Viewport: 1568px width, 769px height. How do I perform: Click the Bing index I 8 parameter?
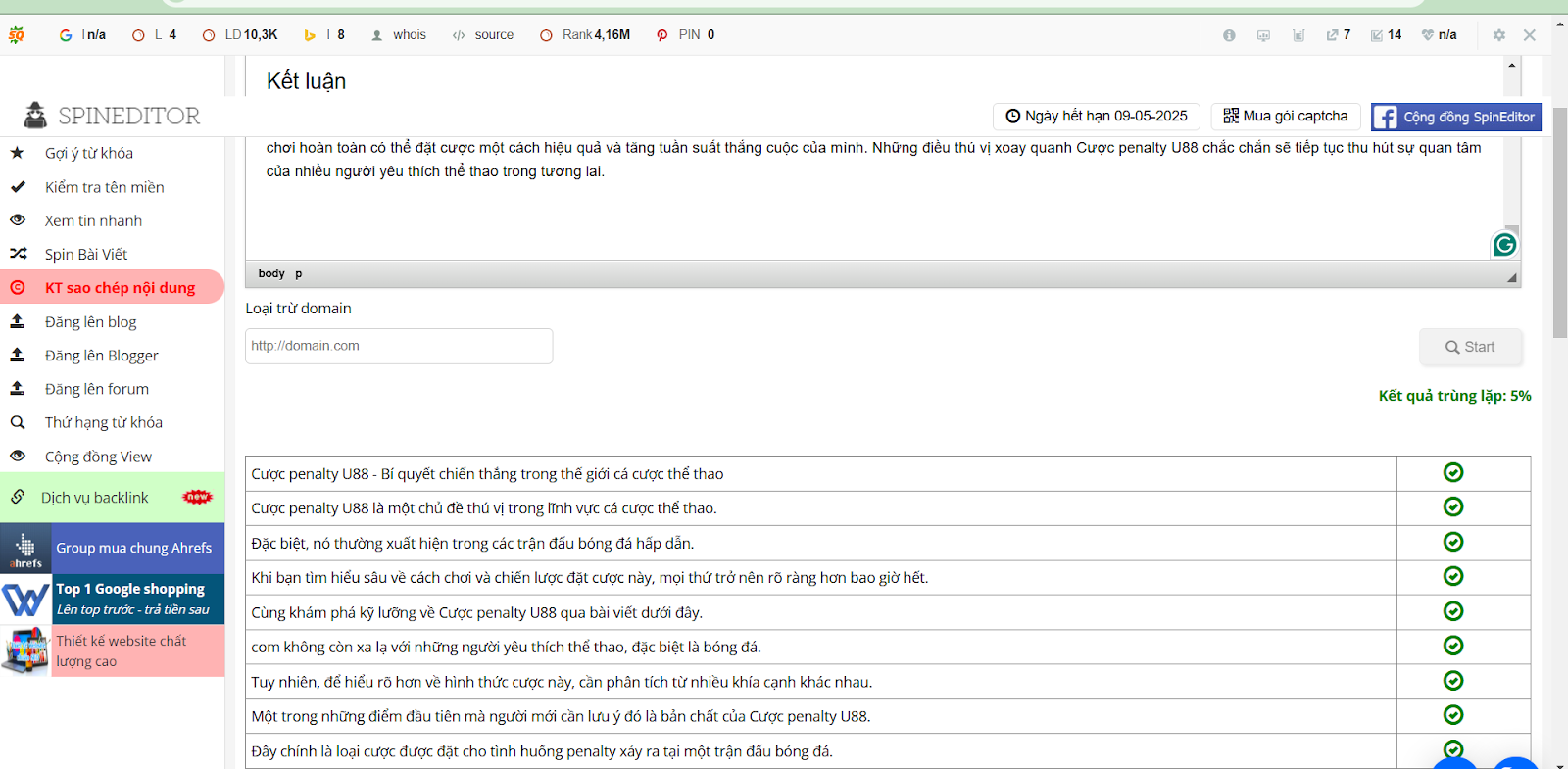coord(324,35)
